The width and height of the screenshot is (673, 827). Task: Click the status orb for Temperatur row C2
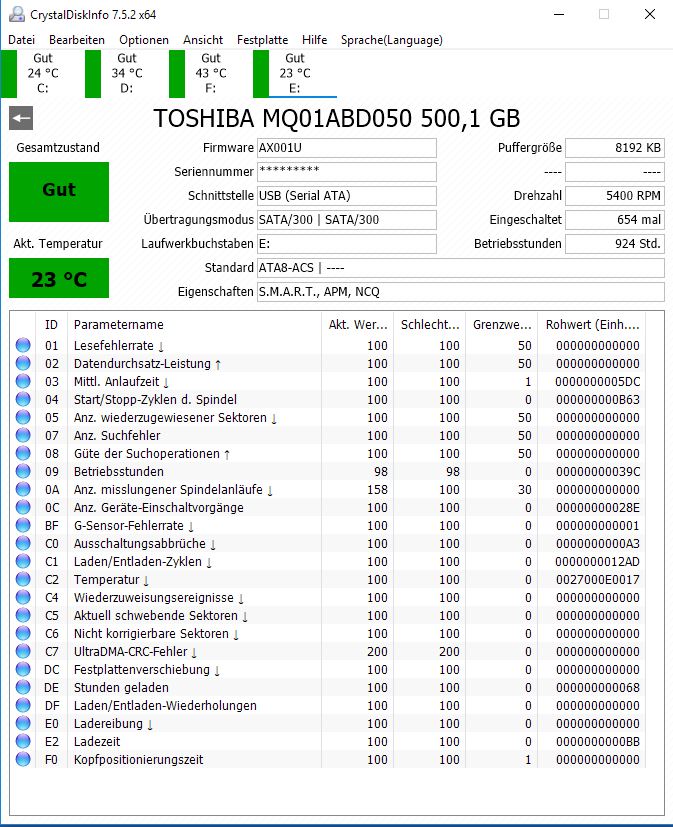23,579
